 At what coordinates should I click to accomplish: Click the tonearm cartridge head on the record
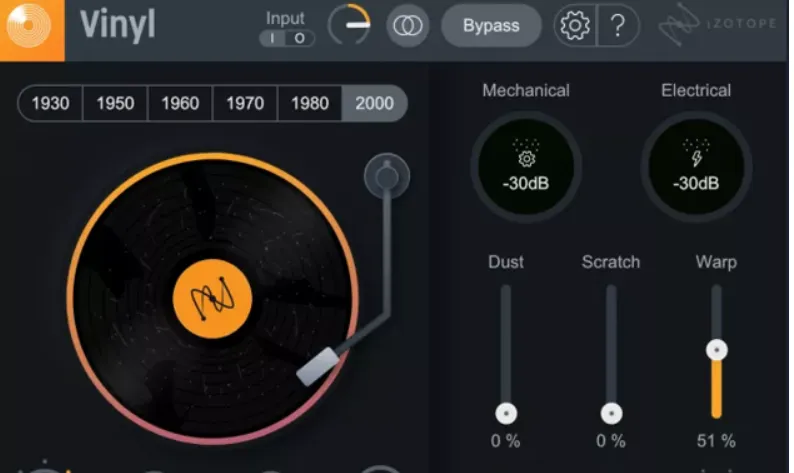pos(318,367)
